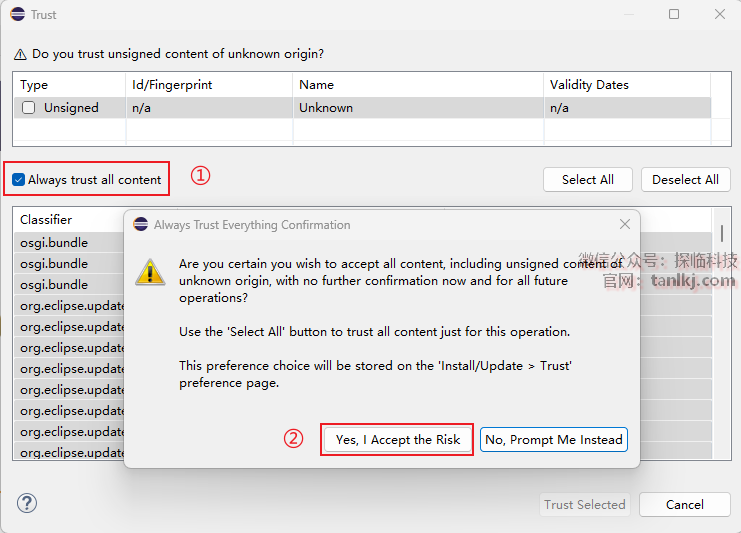Close the Trust window
The width and height of the screenshot is (741, 533).
(720, 15)
